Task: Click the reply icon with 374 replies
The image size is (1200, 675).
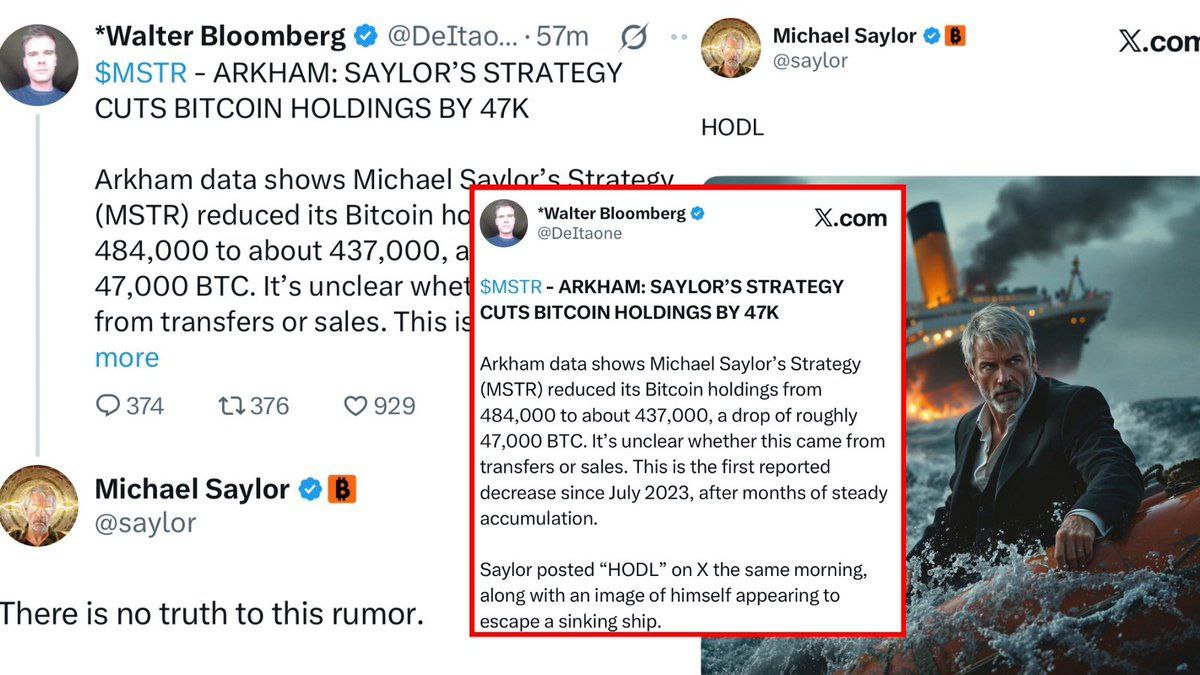Action: 108,406
